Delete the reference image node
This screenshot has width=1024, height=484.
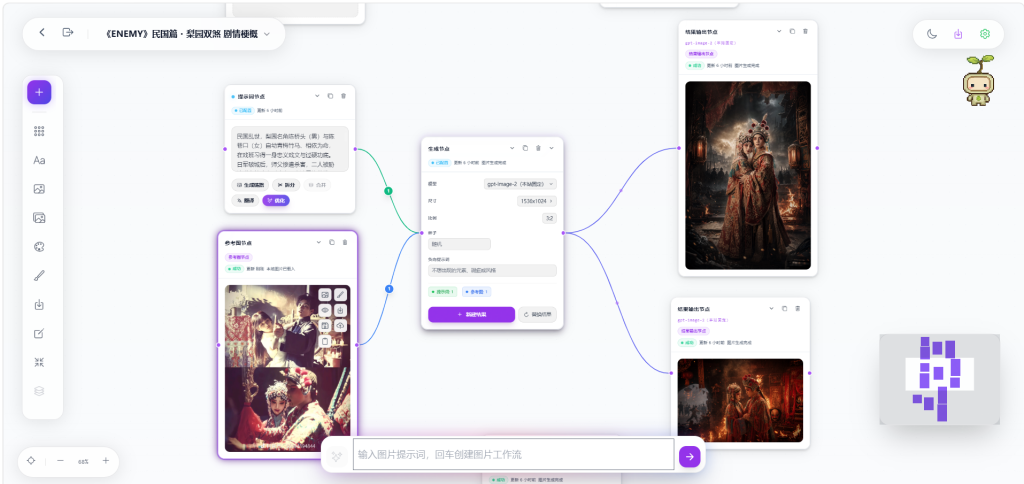[x=345, y=242]
